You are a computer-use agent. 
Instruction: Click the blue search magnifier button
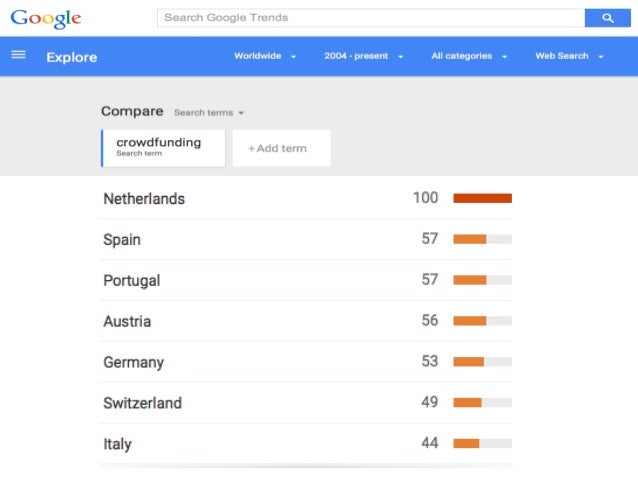606,18
